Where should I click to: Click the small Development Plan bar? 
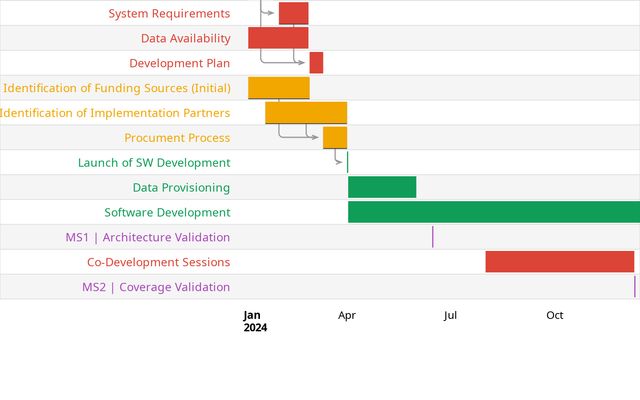[316, 63]
